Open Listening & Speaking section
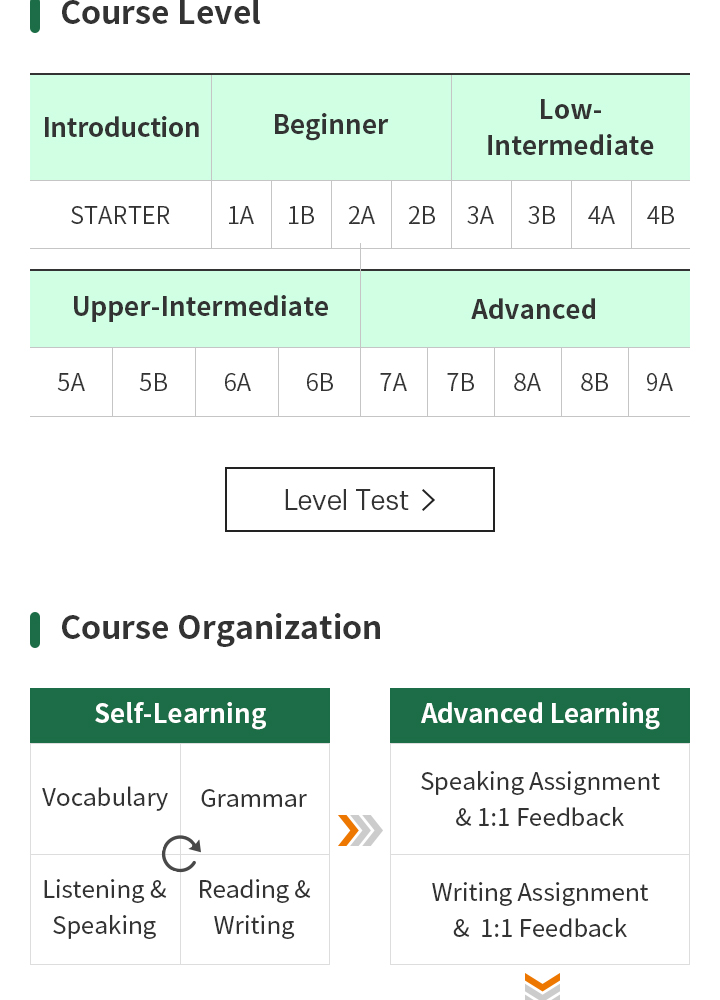Image resolution: width=720 pixels, height=1000 pixels. tap(105, 908)
